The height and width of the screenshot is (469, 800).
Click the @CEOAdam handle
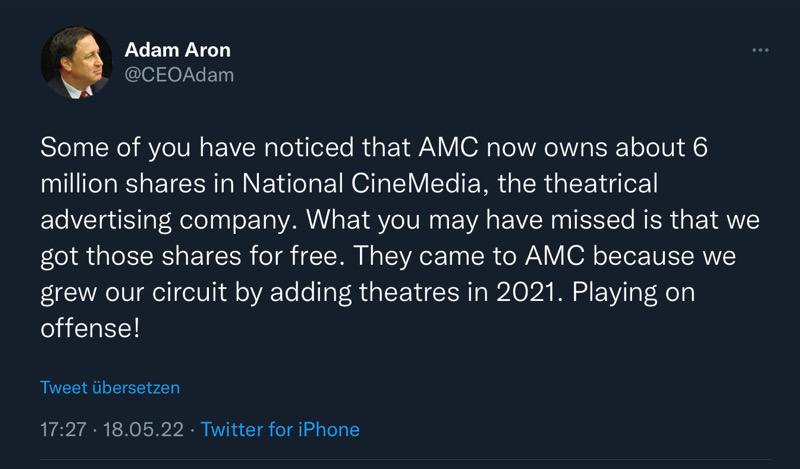click(x=179, y=75)
